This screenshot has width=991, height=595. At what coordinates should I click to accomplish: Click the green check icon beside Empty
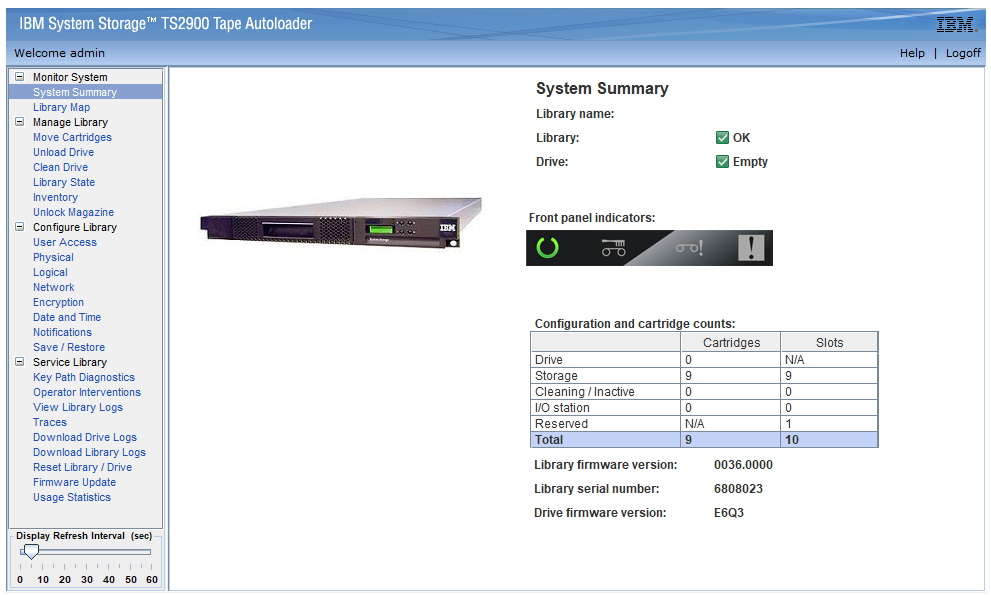pos(722,161)
